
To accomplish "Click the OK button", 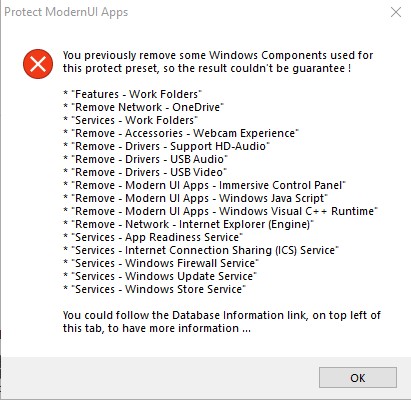I will [358, 378].
